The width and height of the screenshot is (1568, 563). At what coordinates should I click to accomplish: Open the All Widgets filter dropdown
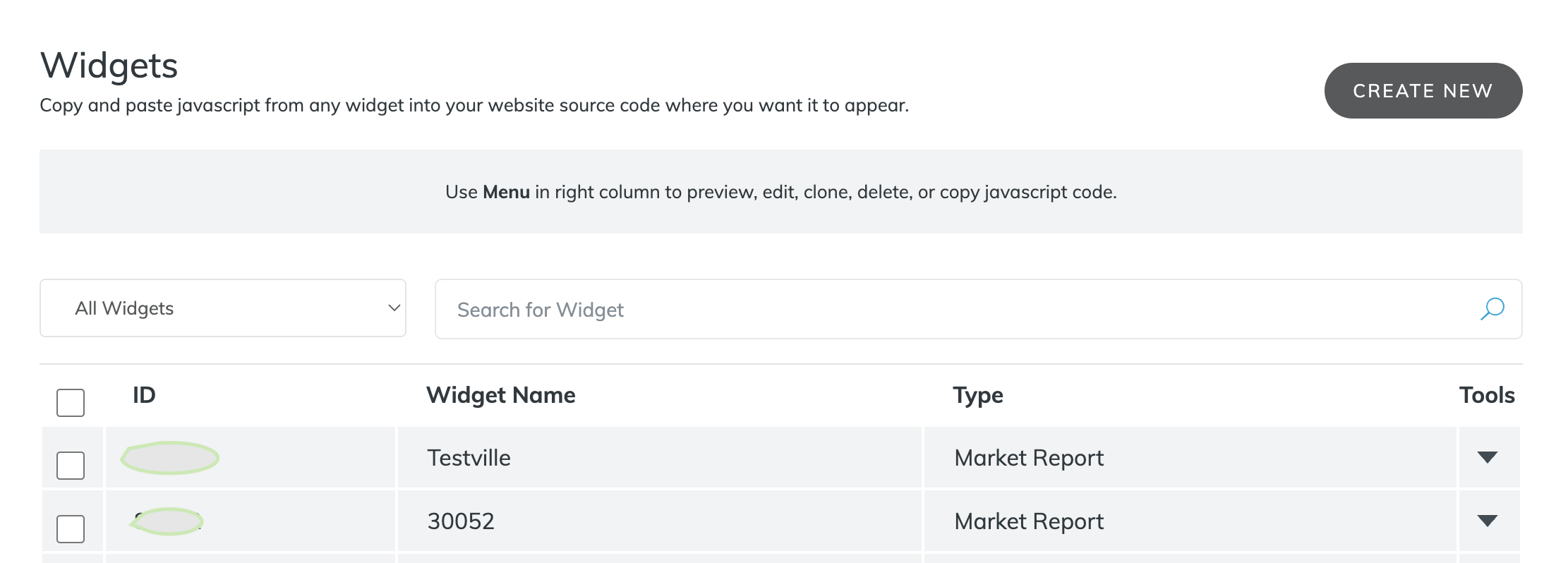coord(222,308)
